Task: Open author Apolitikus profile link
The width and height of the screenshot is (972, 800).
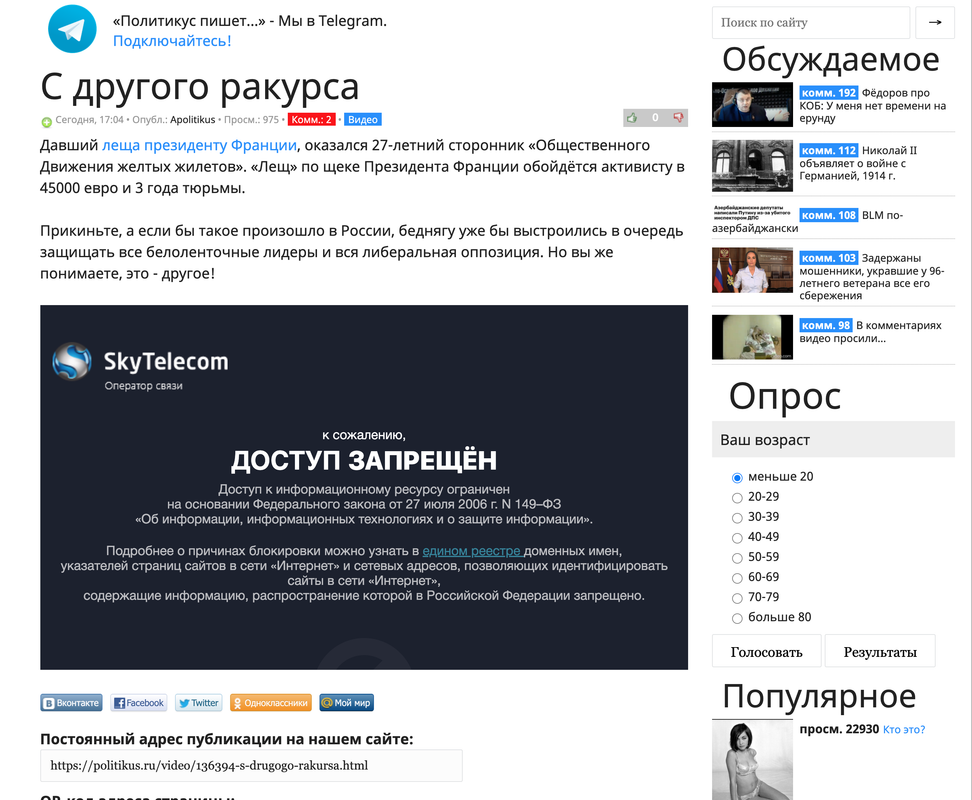Action: 193,120
